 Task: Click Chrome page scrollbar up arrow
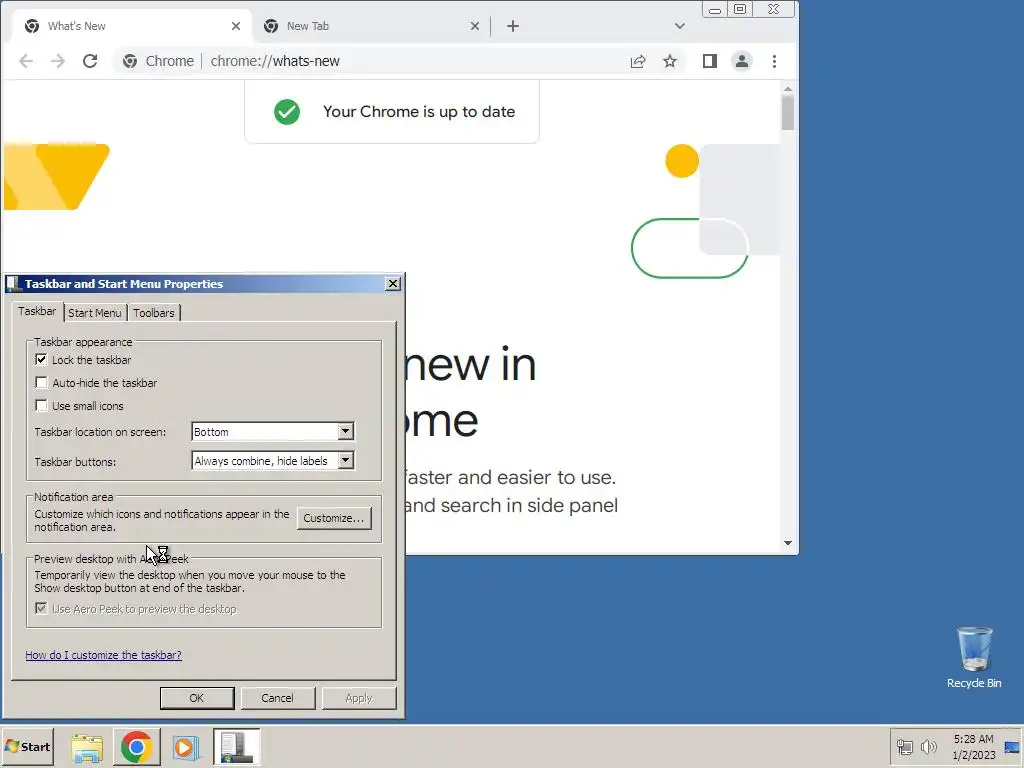pos(788,89)
